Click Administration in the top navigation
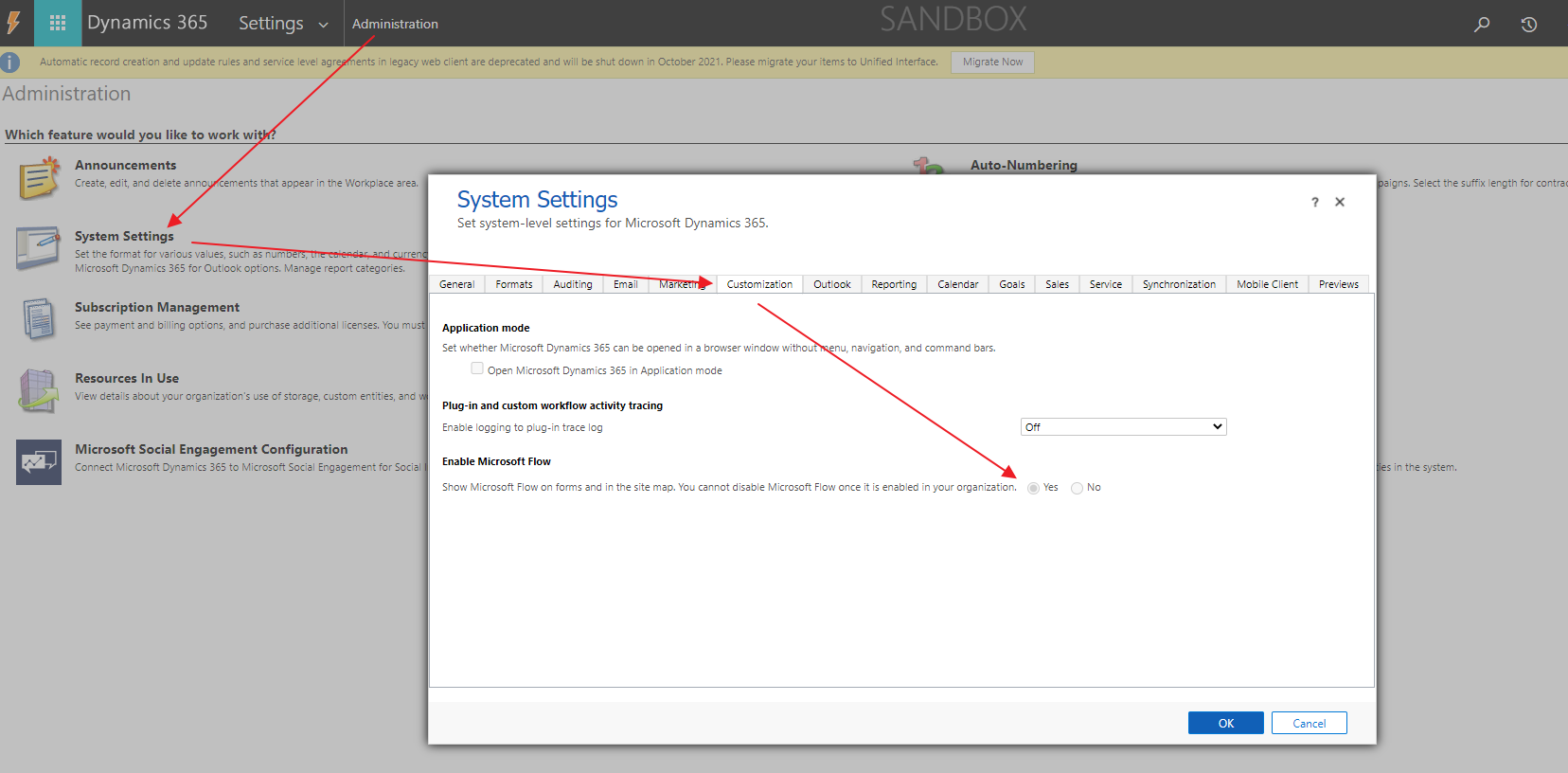Image resolution: width=1568 pixels, height=773 pixels. tap(395, 24)
